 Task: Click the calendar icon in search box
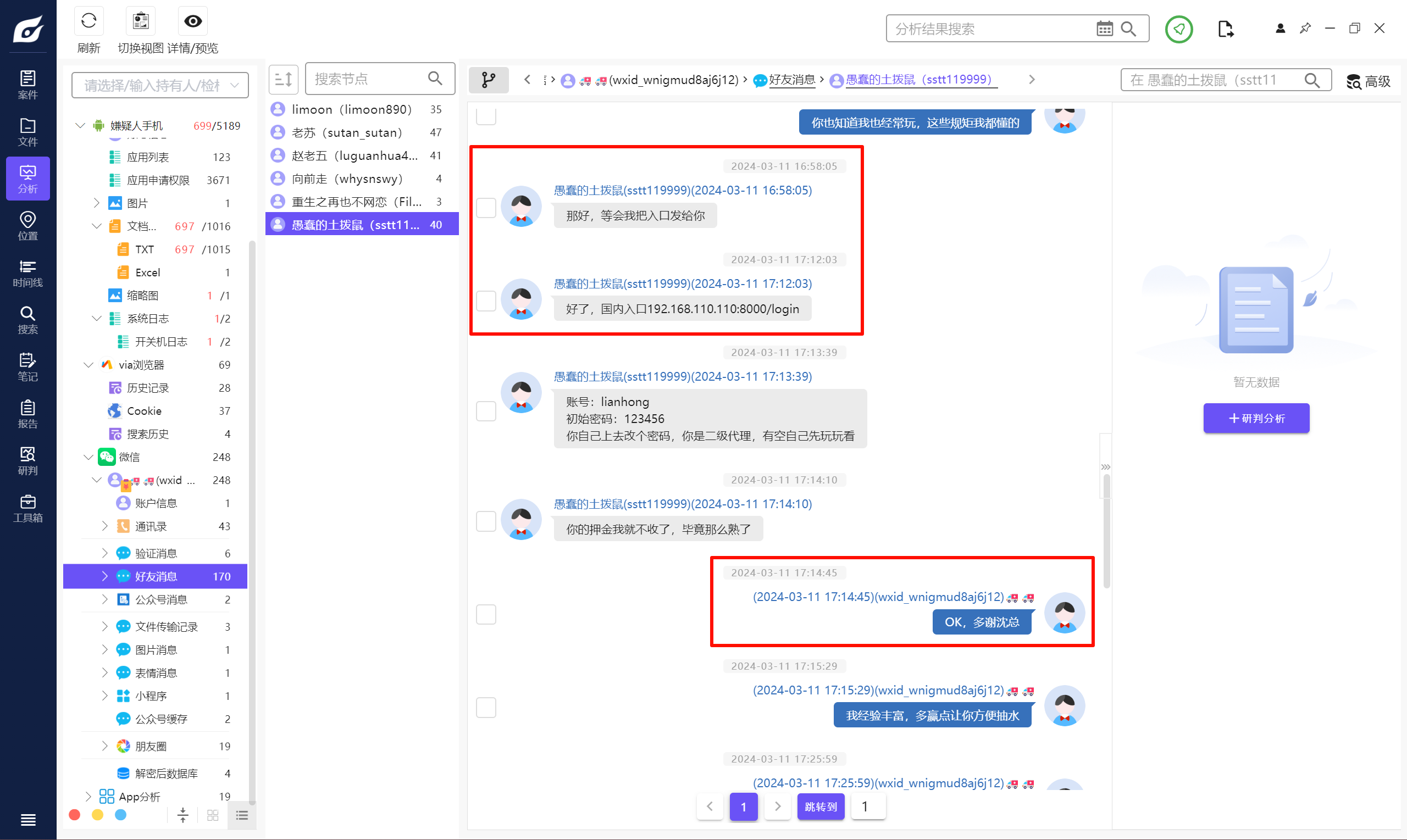coord(1104,29)
